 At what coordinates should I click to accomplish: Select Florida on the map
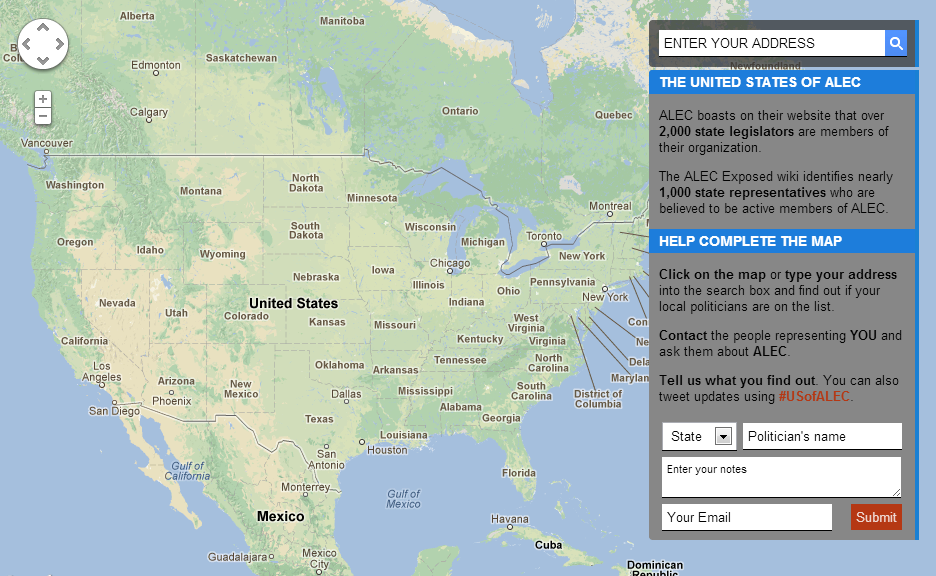pyautogui.click(x=518, y=472)
